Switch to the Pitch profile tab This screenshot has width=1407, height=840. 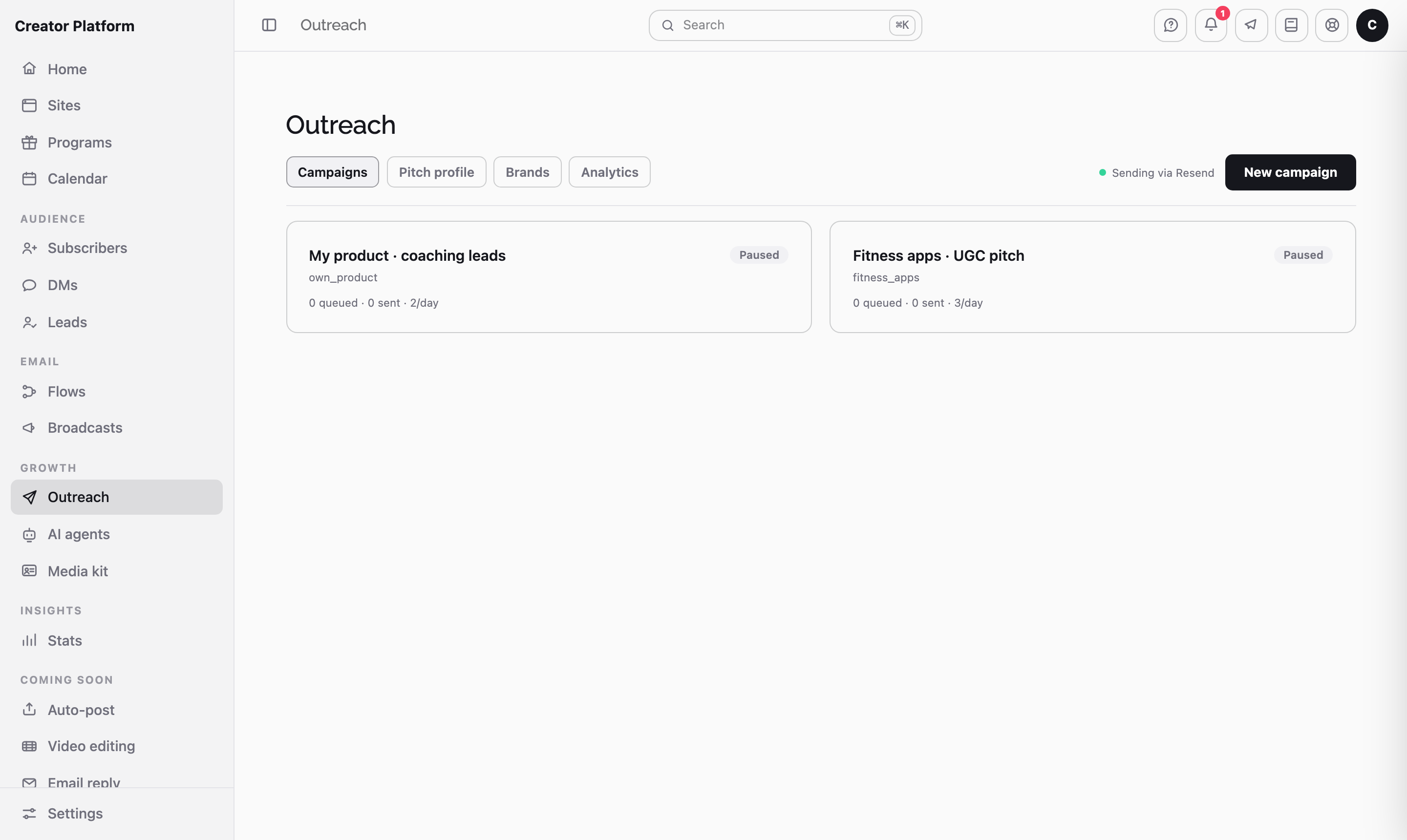coord(437,172)
